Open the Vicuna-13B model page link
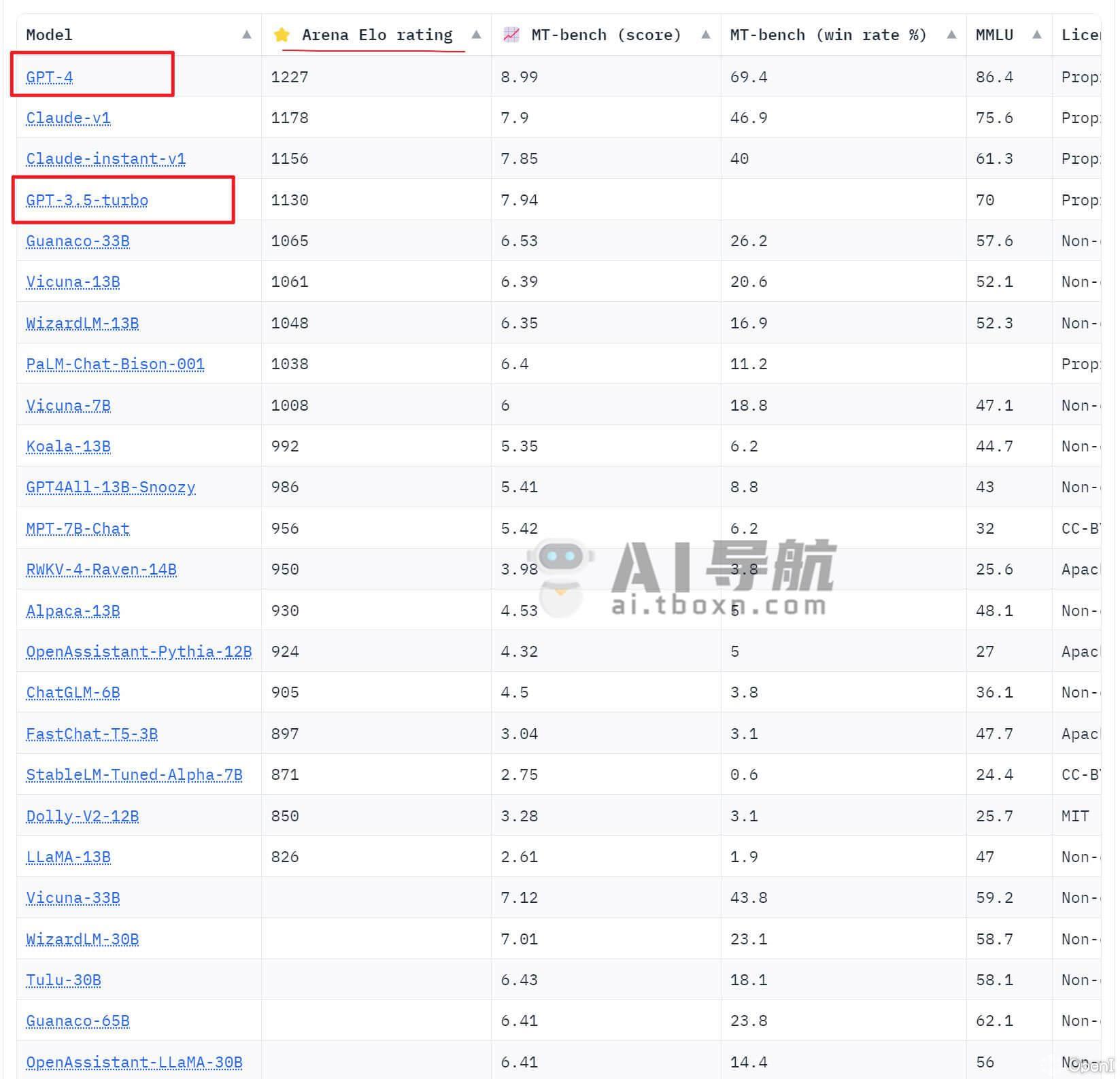Screen dimensions: 1120x1079 click(x=73, y=281)
